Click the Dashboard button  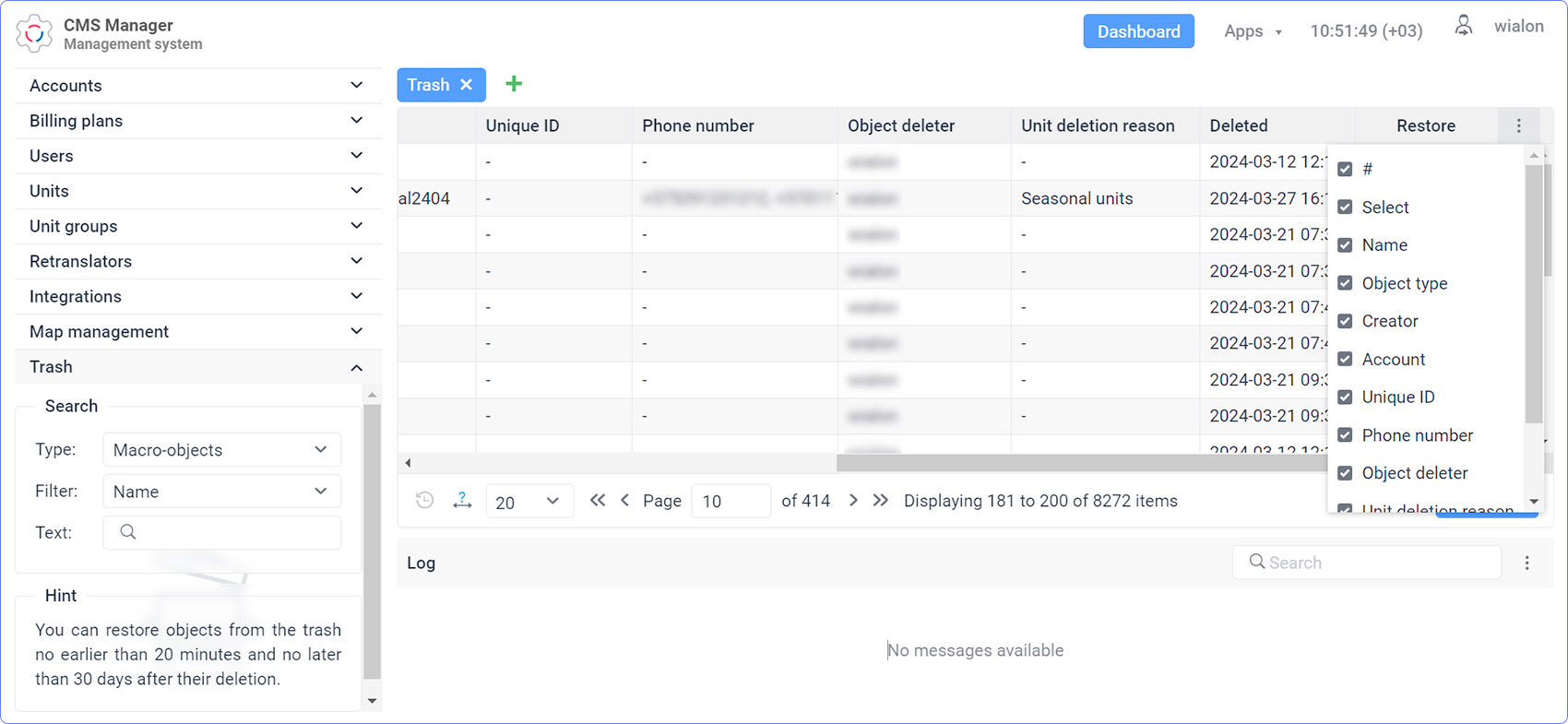pyautogui.click(x=1138, y=31)
